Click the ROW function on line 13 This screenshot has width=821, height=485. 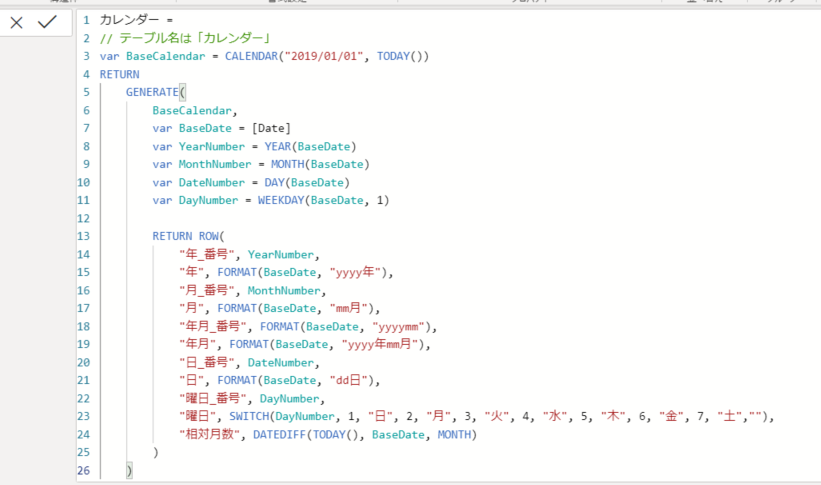pyautogui.click(x=208, y=236)
